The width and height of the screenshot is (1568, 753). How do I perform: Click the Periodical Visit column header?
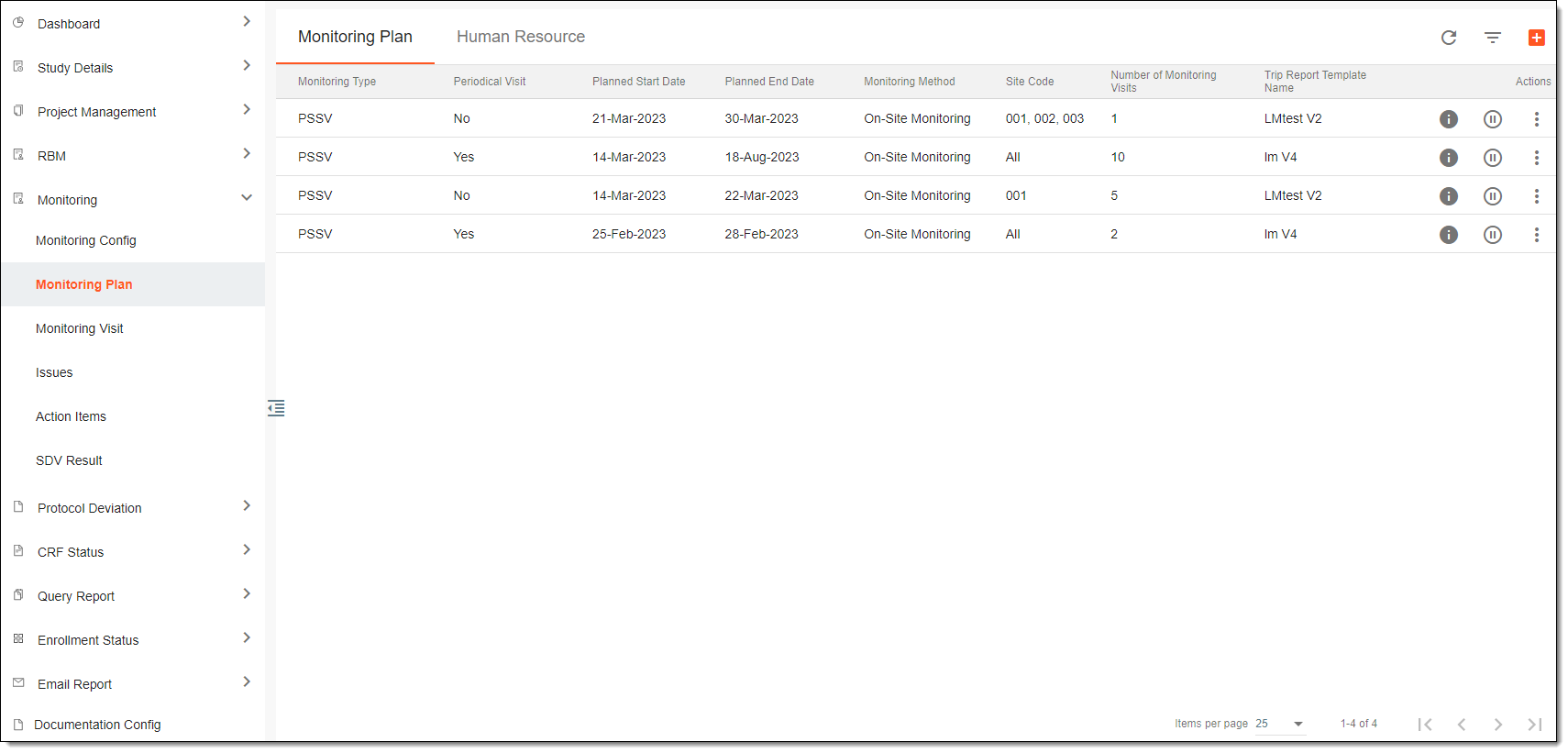(x=490, y=82)
